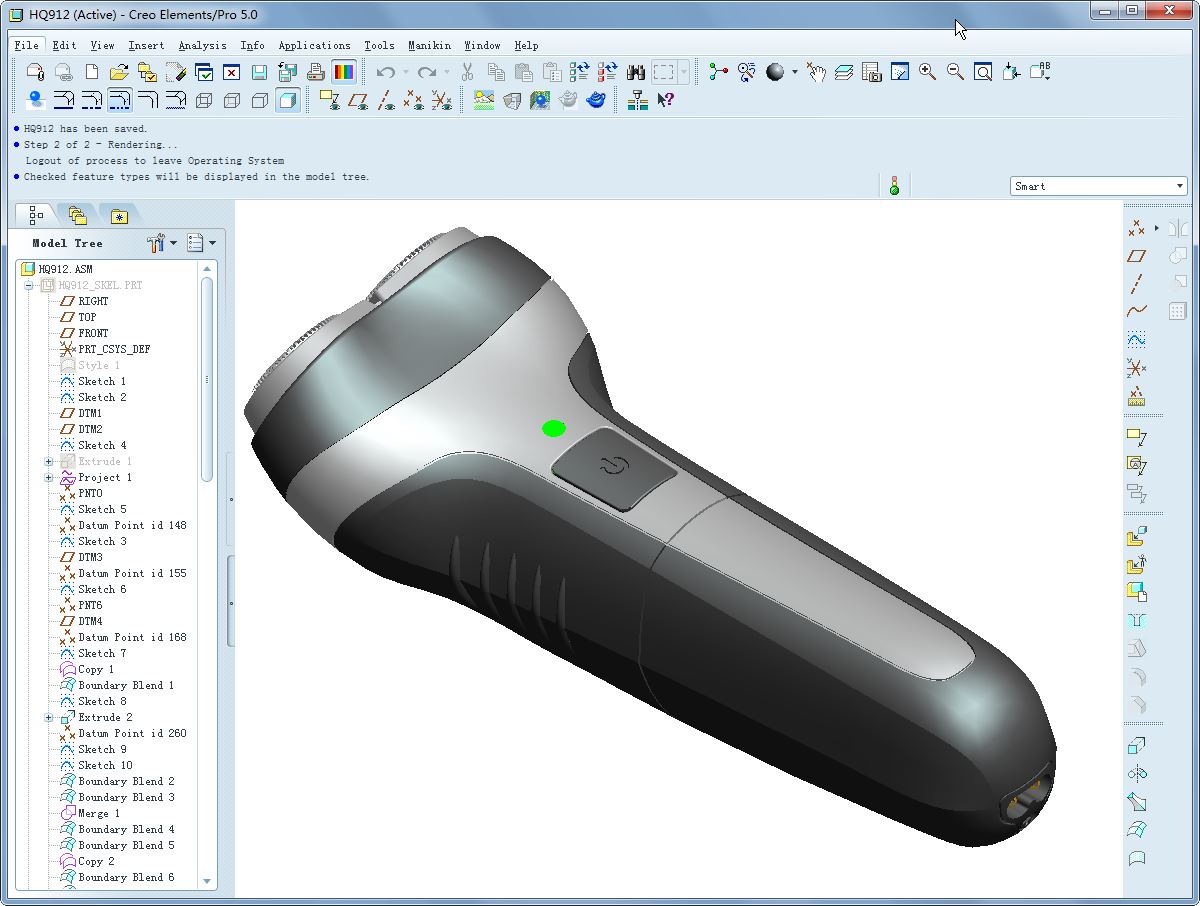Image resolution: width=1200 pixels, height=906 pixels.
Task: Click the Boundary Blend tool icon
Action: click(x=1136, y=830)
